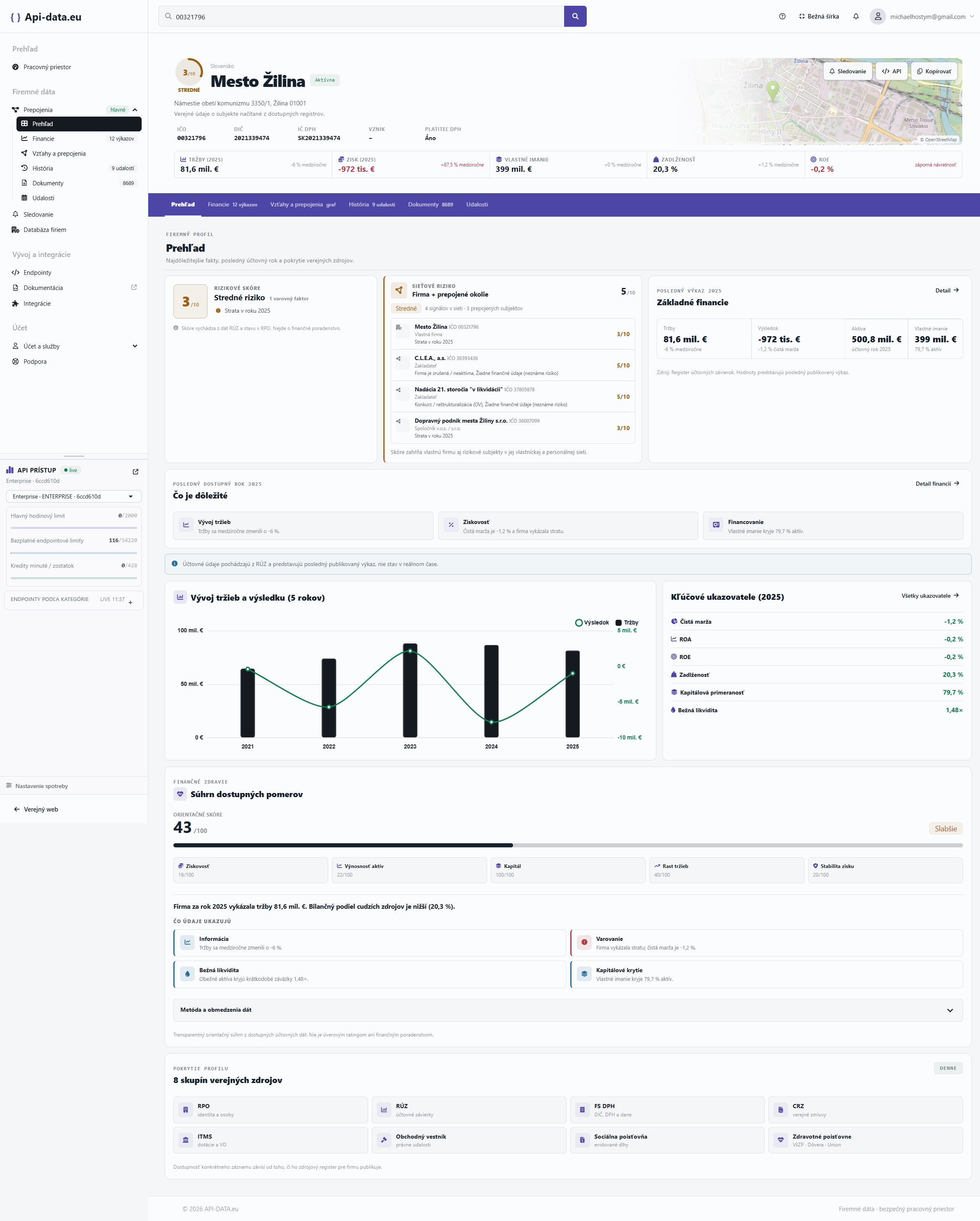Open the notifications bell icon

click(x=856, y=16)
